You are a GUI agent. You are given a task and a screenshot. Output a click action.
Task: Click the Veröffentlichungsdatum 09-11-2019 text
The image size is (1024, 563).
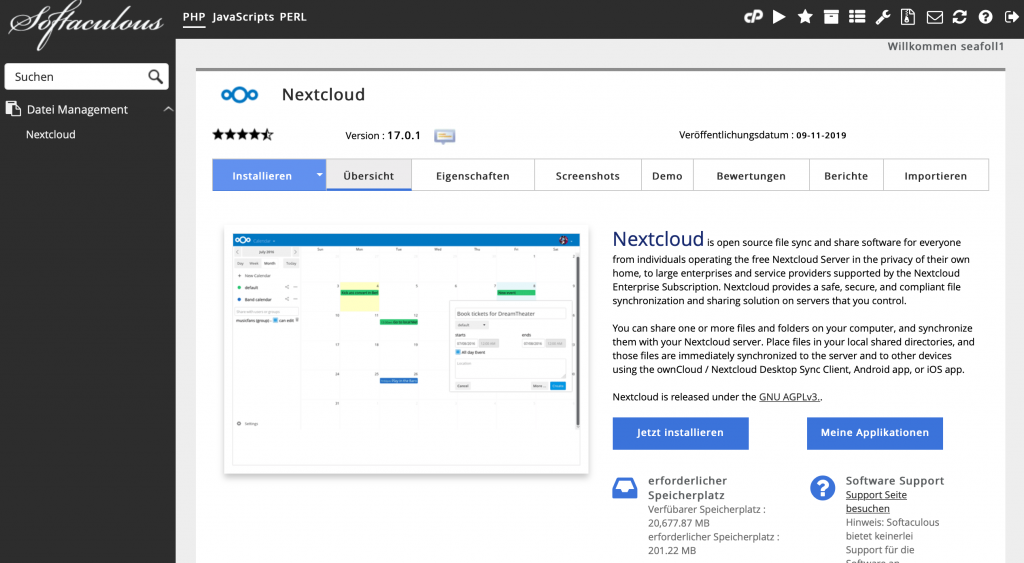coord(762,135)
